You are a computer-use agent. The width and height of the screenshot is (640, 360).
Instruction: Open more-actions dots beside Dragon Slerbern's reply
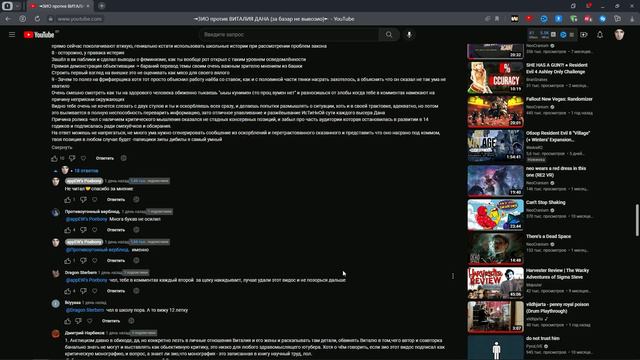(453, 276)
